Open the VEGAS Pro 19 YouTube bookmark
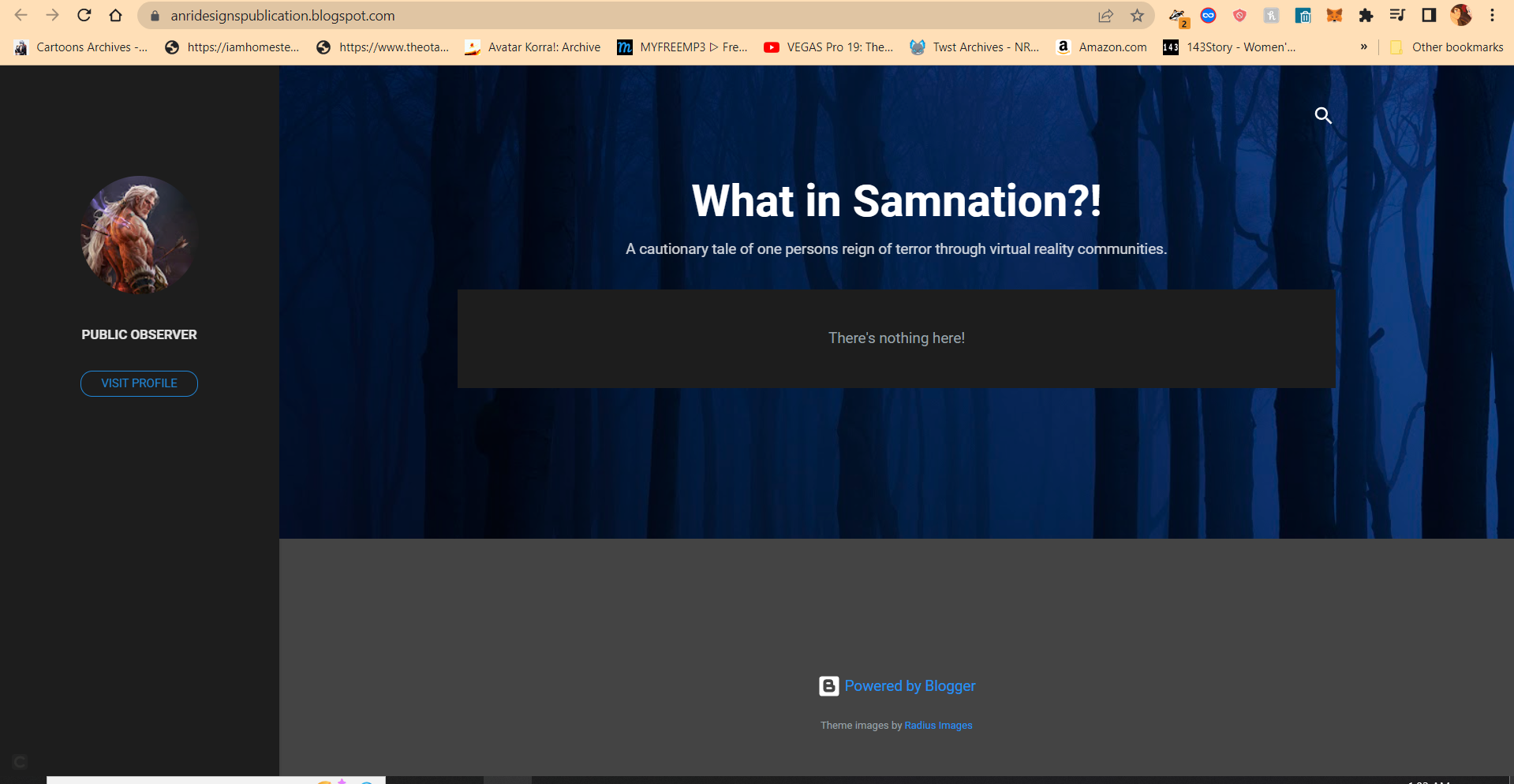The width and height of the screenshot is (1514, 784). pos(828,47)
